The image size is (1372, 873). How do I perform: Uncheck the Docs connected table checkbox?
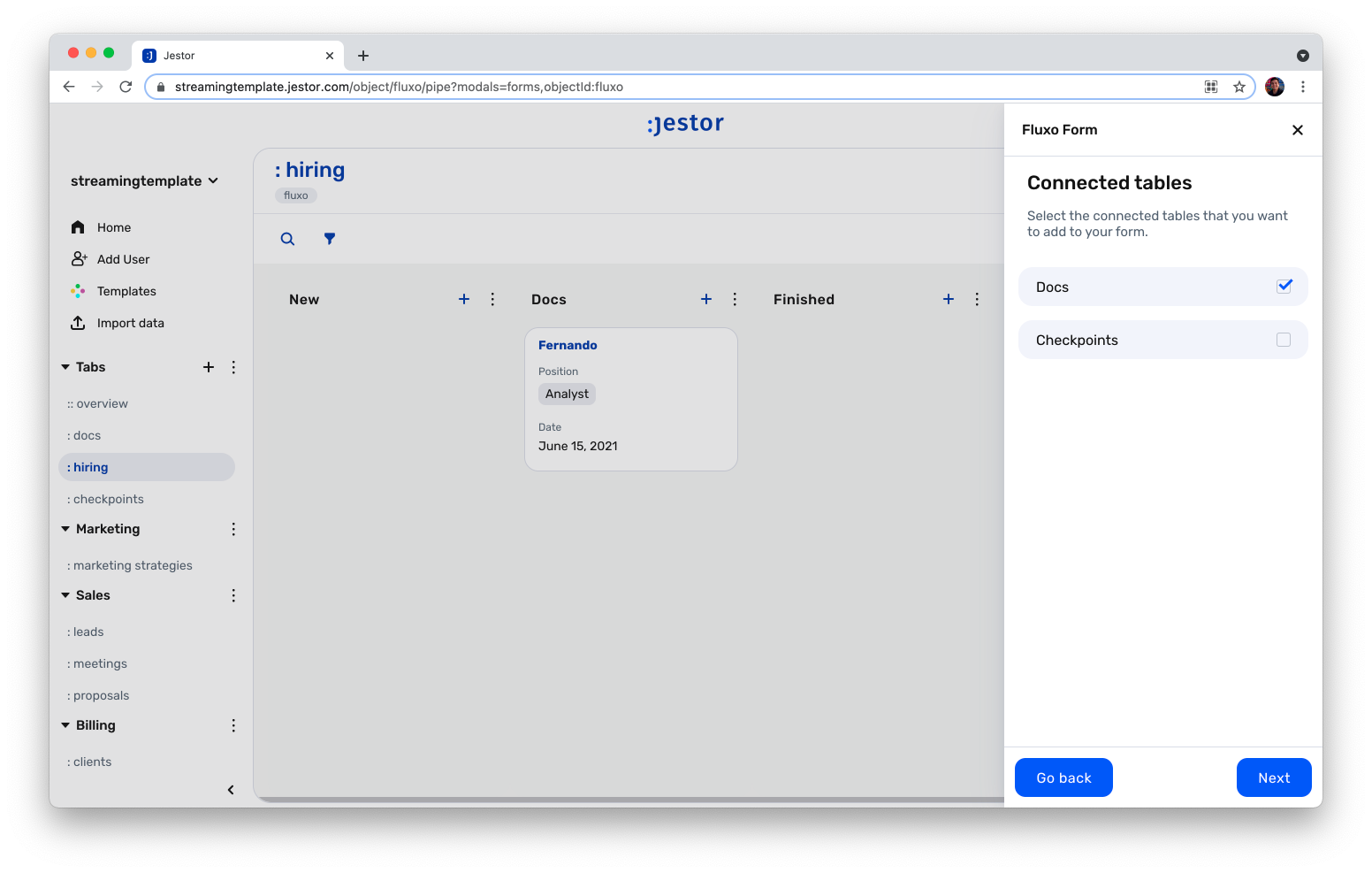click(x=1284, y=286)
